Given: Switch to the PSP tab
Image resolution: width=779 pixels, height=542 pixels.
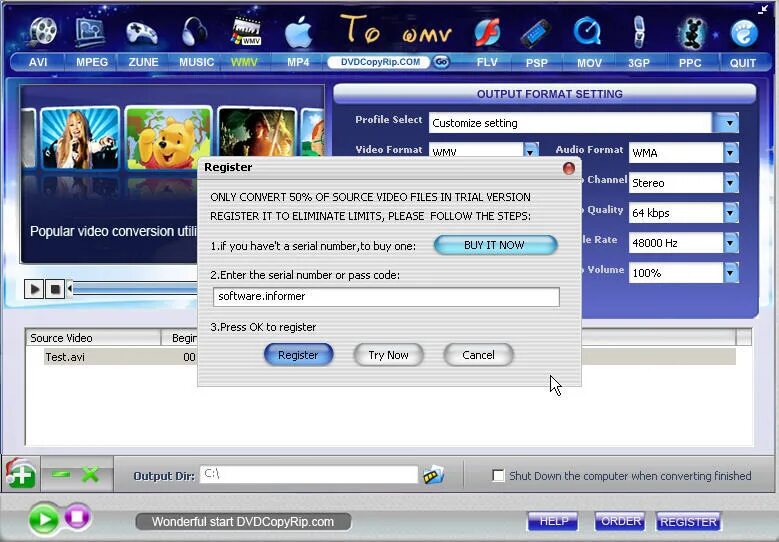Looking at the screenshot, I should pyautogui.click(x=537, y=63).
